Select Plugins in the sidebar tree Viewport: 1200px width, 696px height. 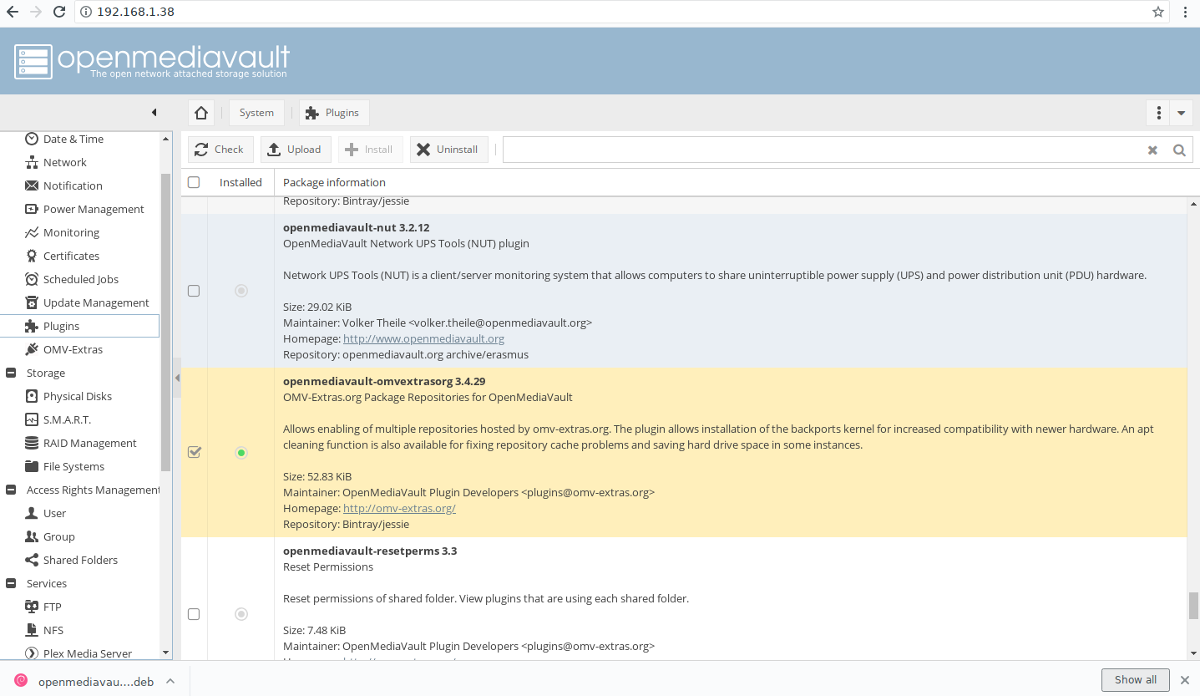click(80, 326)
